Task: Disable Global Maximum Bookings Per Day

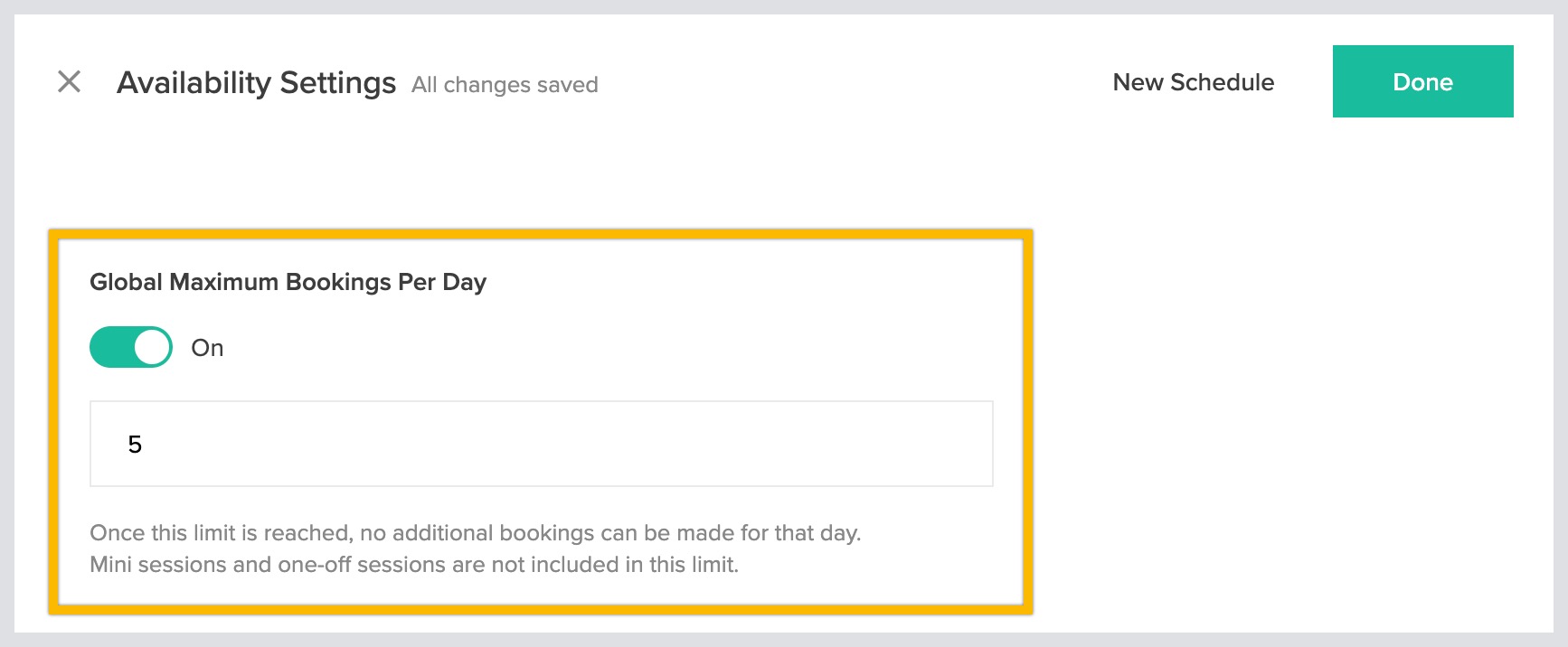Action: [129, 346]
